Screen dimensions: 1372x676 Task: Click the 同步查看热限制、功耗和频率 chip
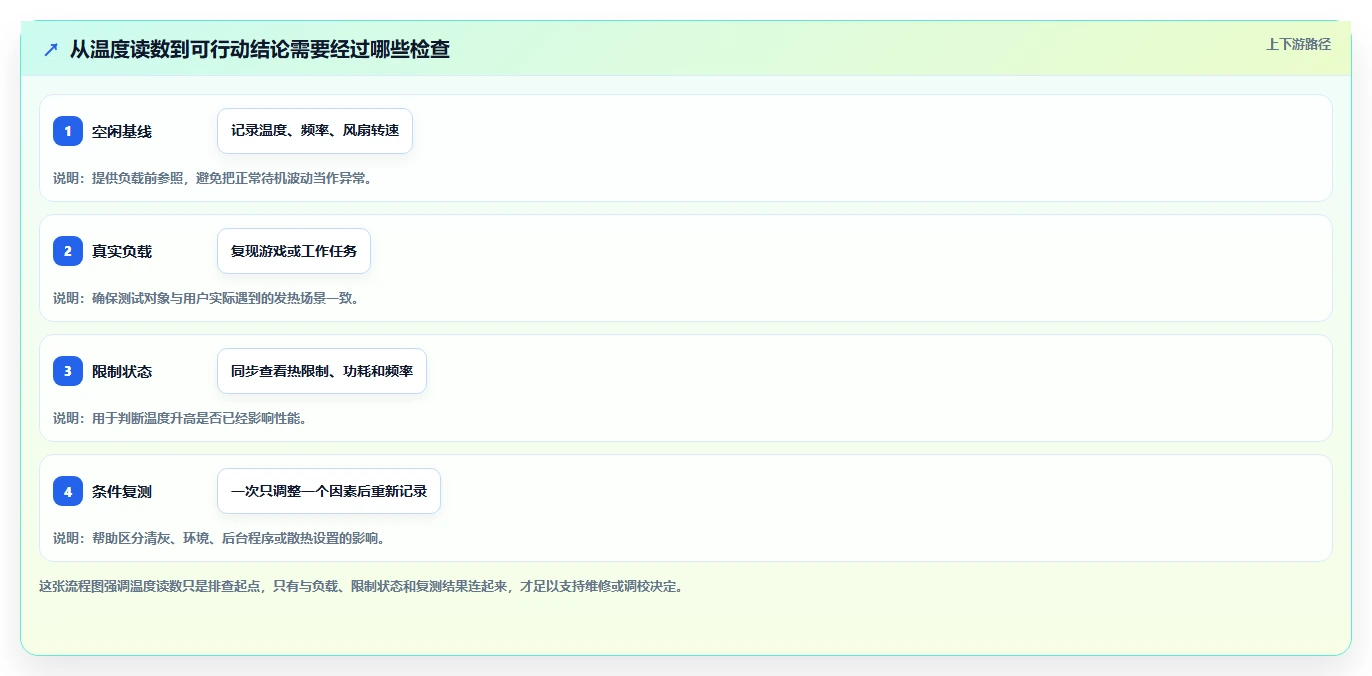click(x=322, y=371)
